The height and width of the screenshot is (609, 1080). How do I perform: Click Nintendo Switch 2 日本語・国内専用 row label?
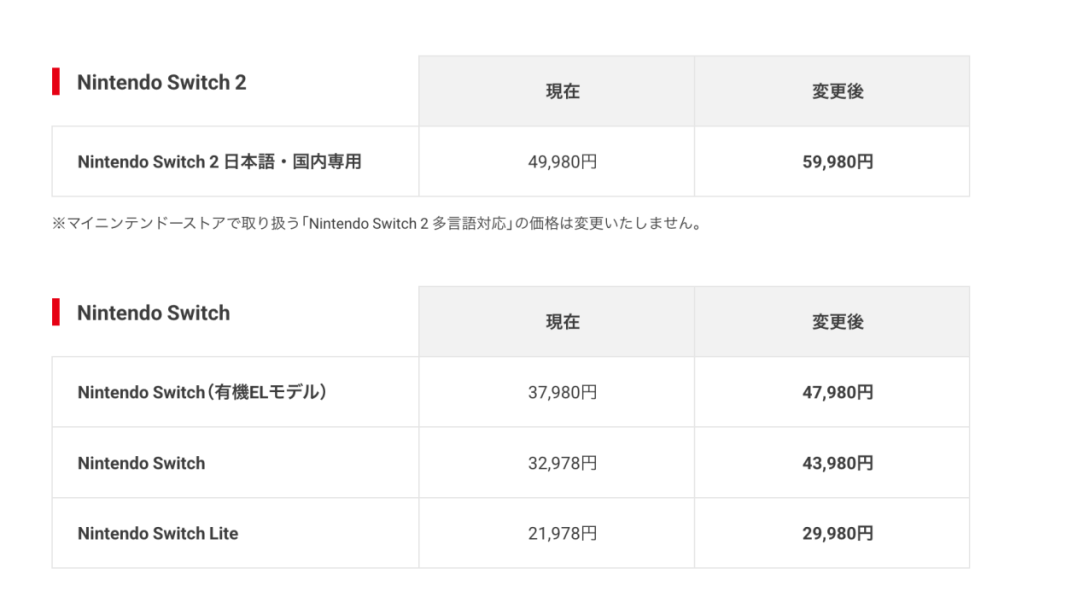219,162
